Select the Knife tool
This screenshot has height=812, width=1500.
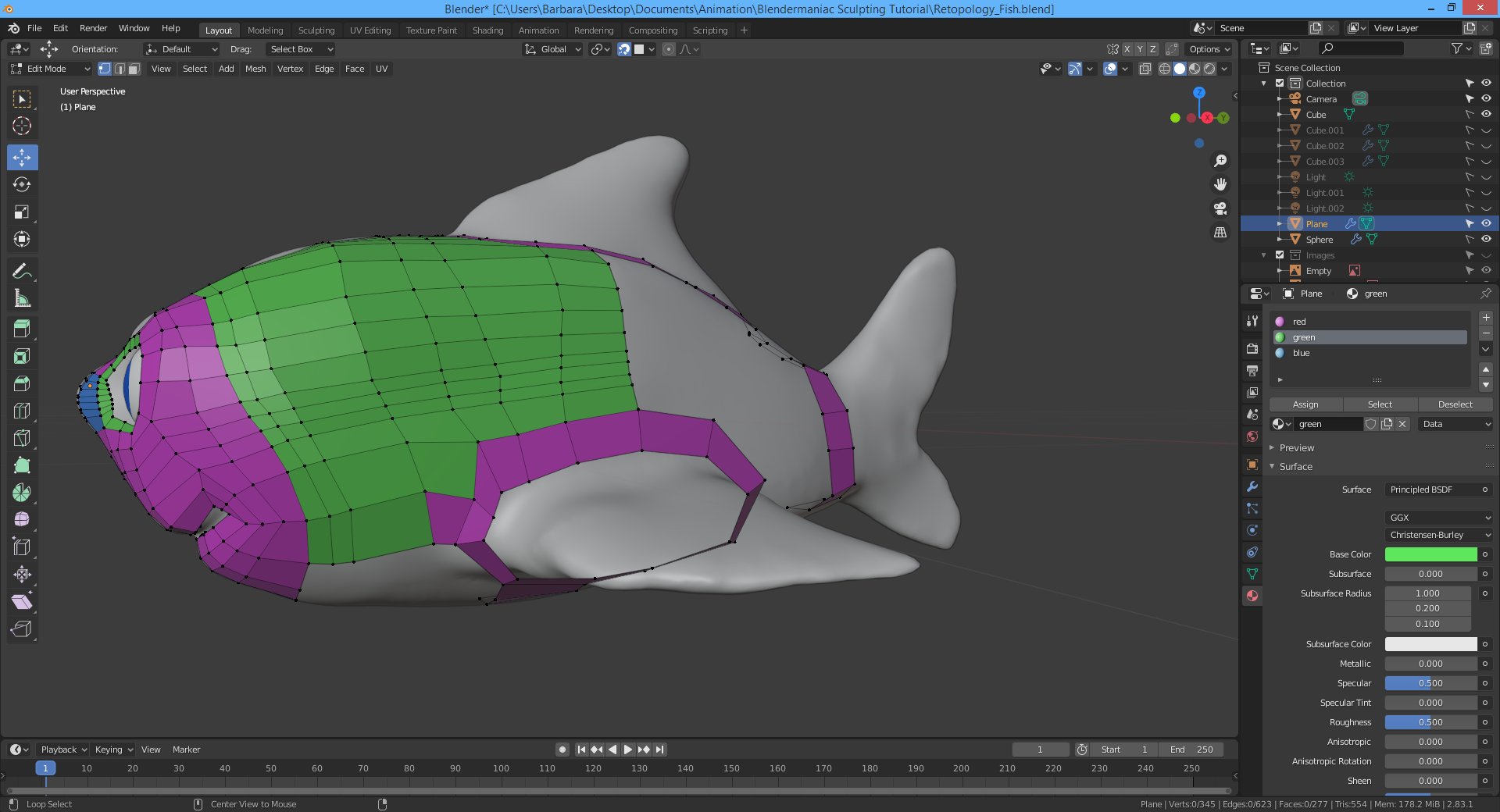coord(22,438)
